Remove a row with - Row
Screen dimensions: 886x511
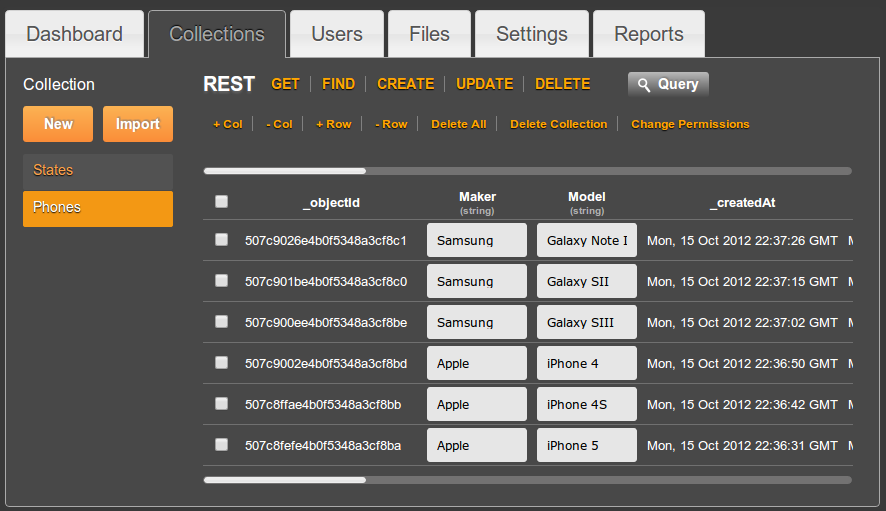[x=391, y=124]
